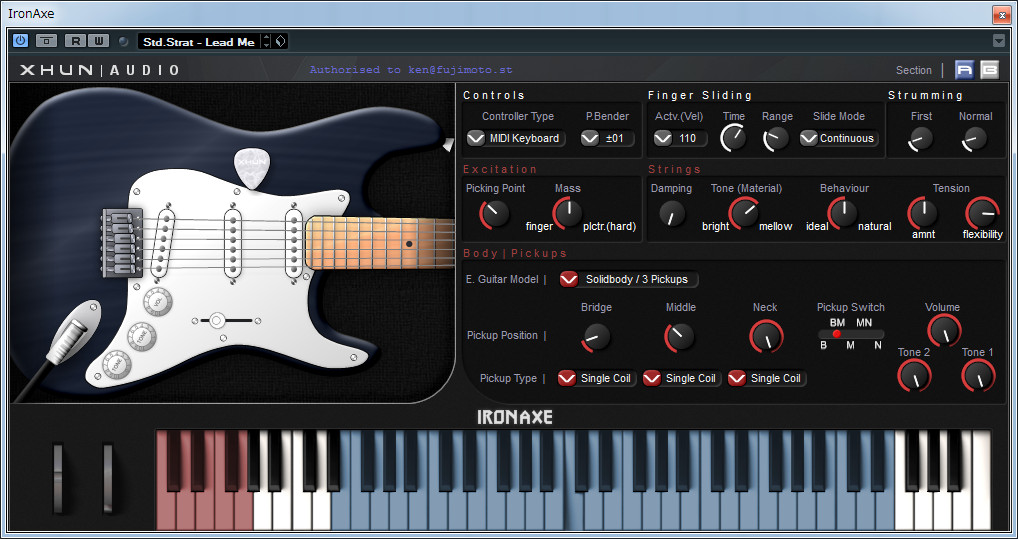Switch to Section B
Viewport: 1018px width, 539px height.
[989, 69]
